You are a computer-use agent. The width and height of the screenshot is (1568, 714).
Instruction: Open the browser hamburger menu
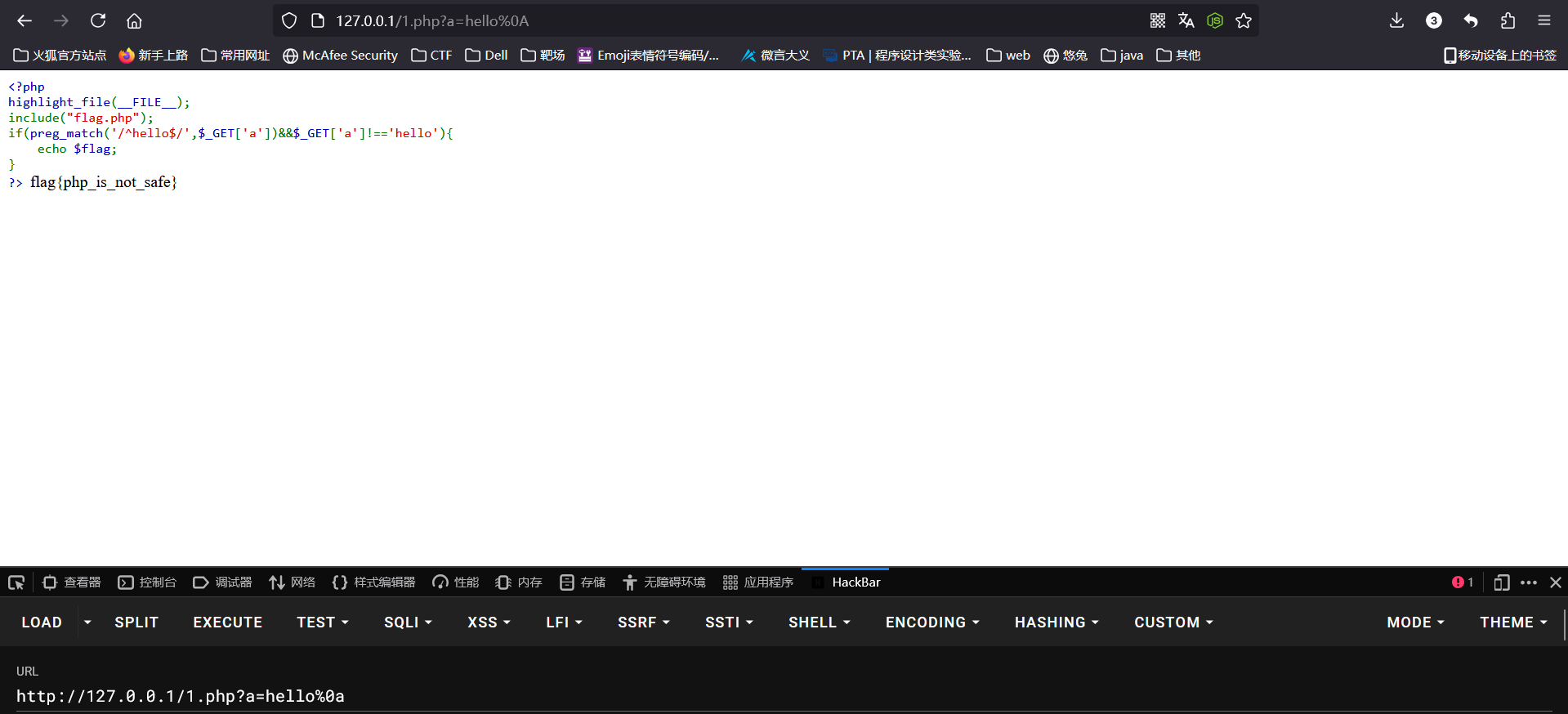tap(1543, 20)
